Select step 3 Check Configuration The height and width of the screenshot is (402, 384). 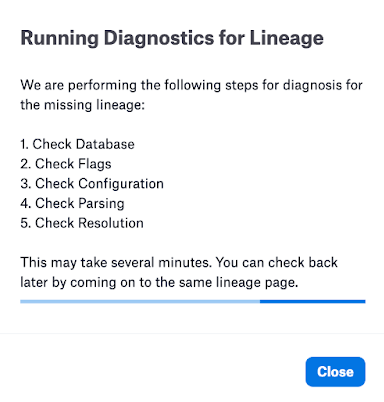click(x=92, y=184)
